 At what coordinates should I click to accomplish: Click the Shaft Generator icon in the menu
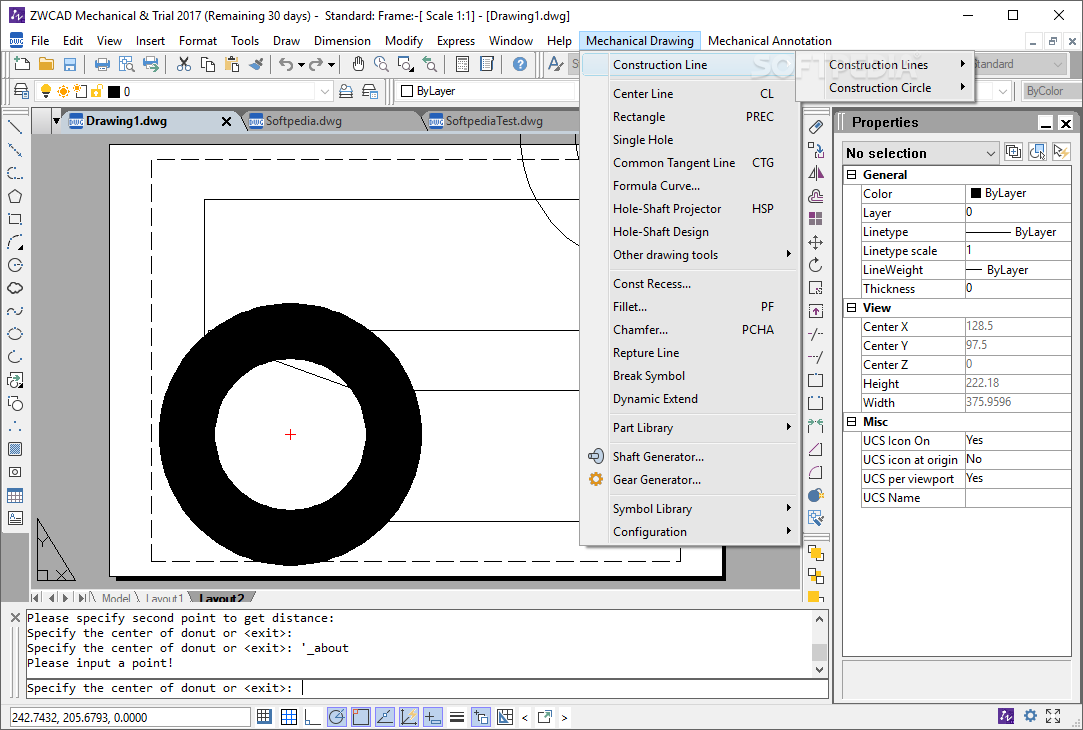595,457
